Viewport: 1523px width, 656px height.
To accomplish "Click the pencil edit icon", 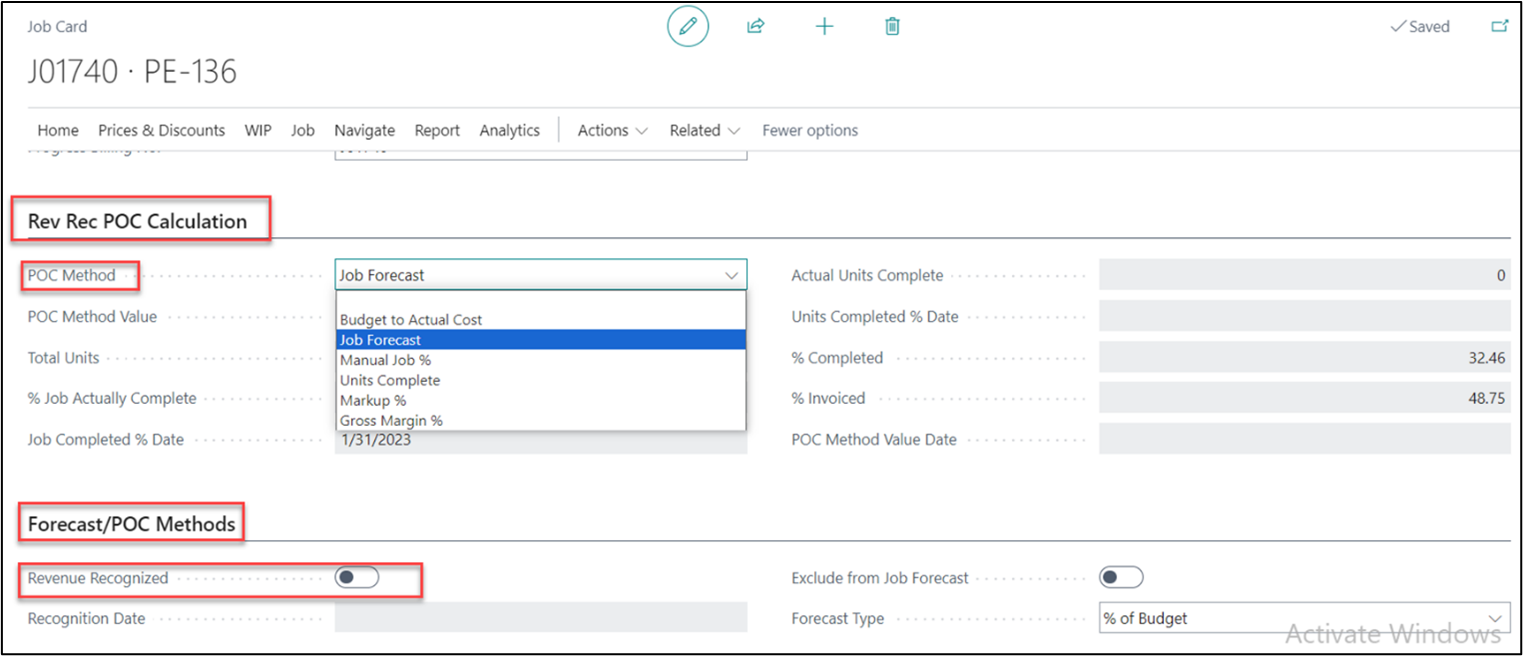I will coord(688,27).
